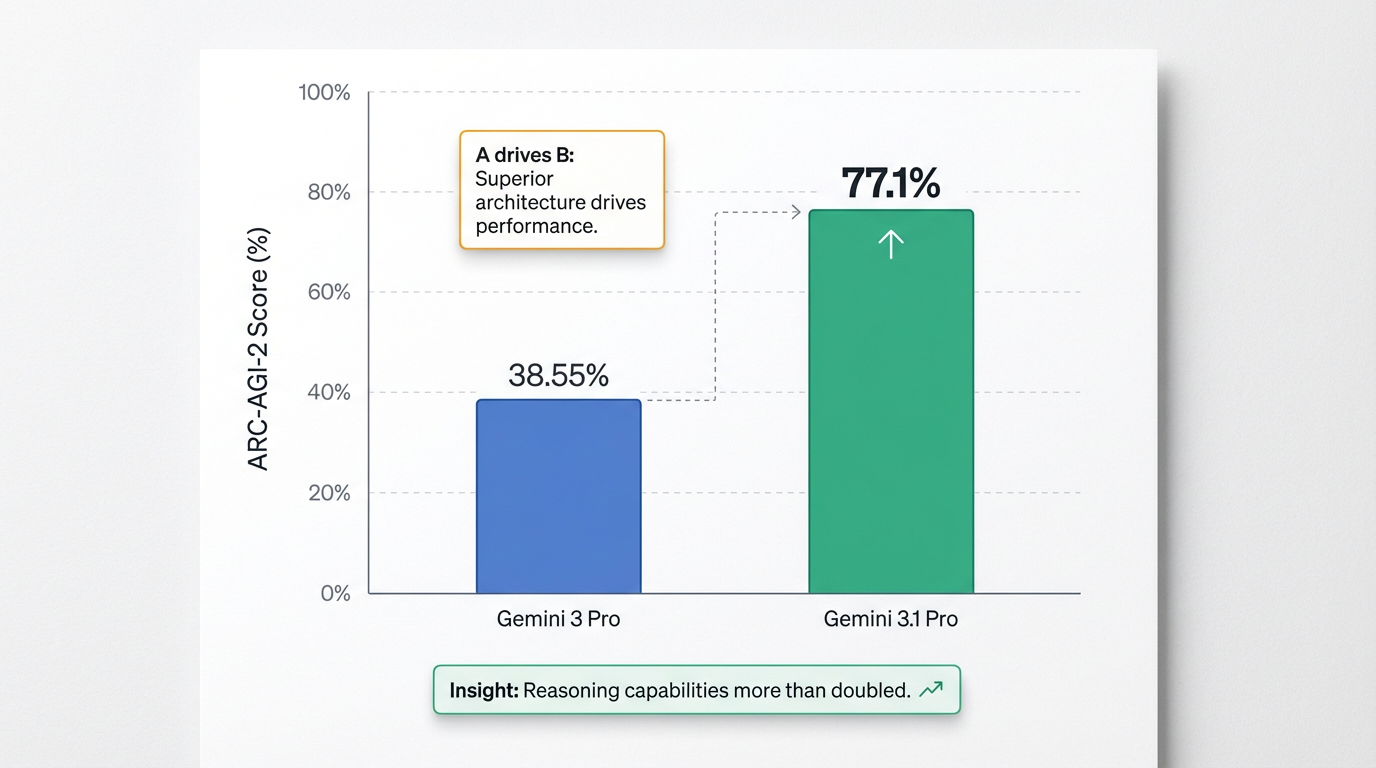Select the "Gemini 3 Pro" axis label
1376x768 pixels.
pyautogui.click(x=558, y=619)
